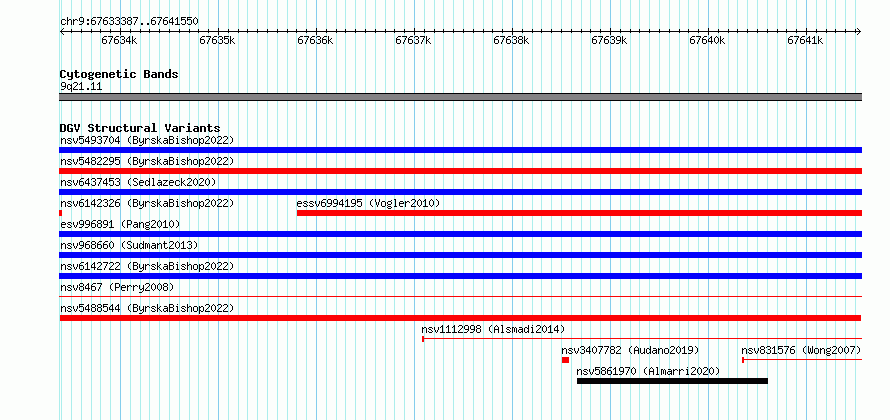Click the essv6994195 (Vogler2010) label

click(x=368, y=203)
